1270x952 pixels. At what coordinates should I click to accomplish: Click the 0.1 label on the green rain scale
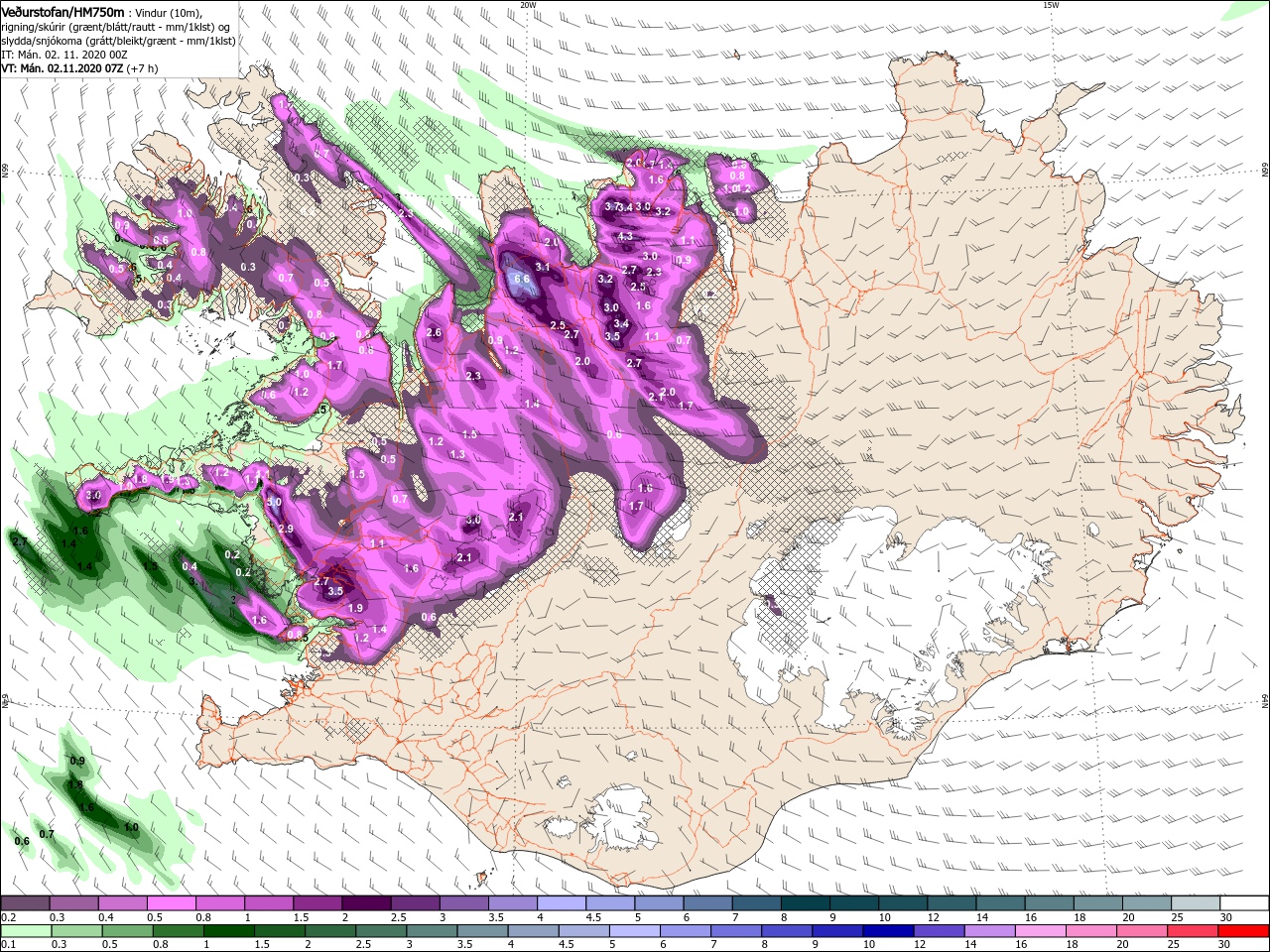tap(9, 944)
